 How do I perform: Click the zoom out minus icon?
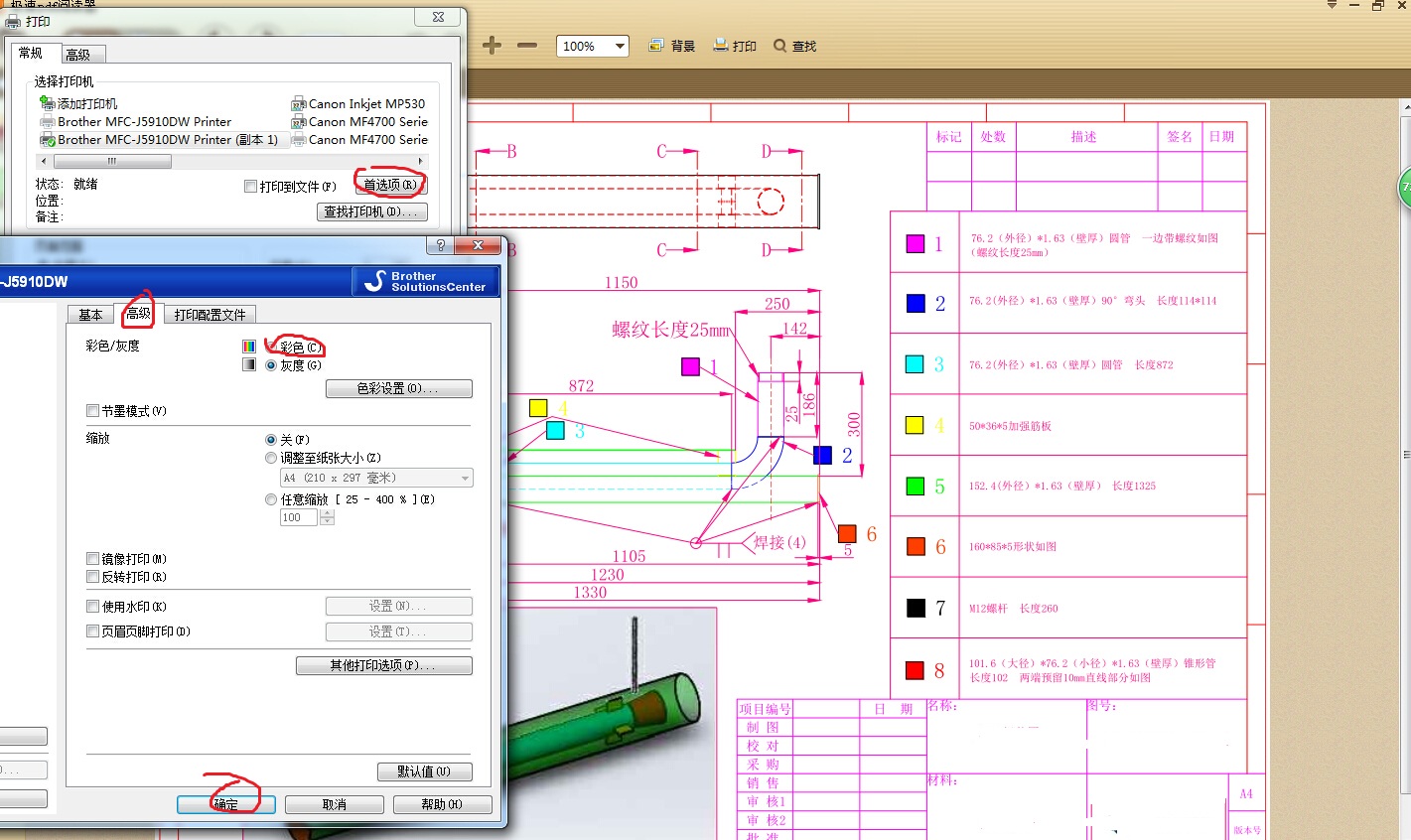pos(527,46)
